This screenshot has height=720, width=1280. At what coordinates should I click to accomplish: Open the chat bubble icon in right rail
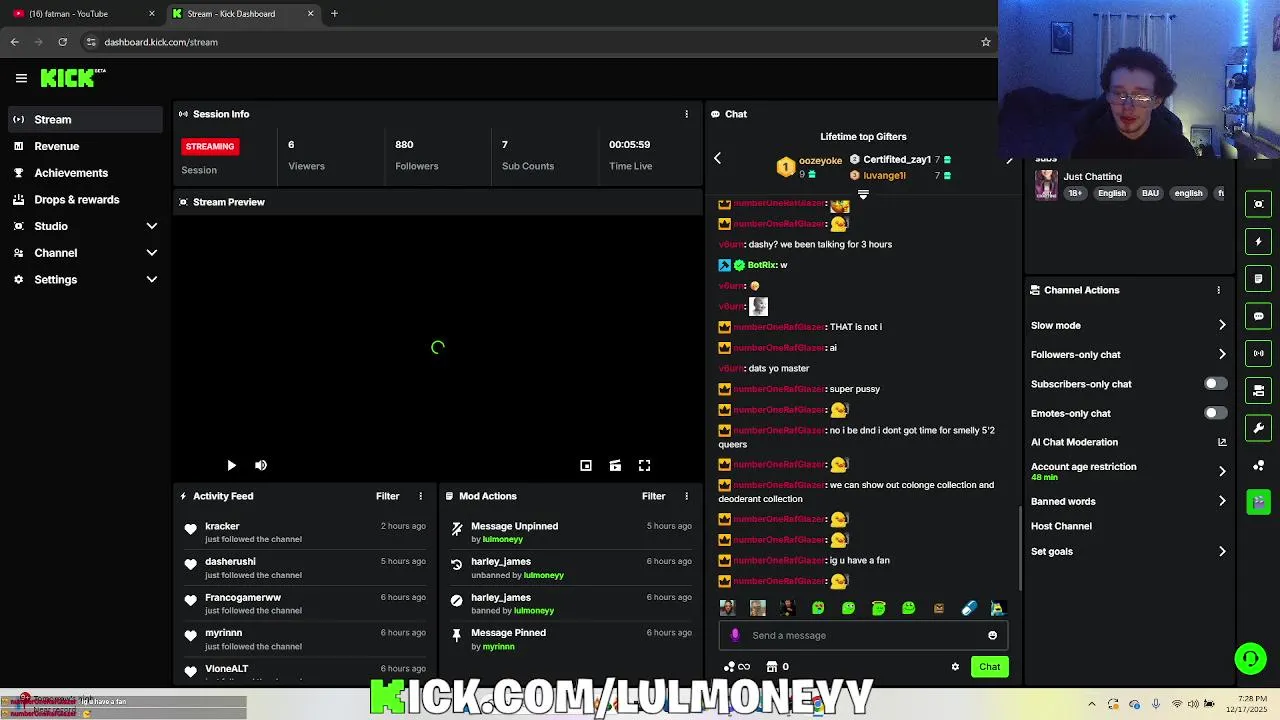[x=1259, y=316]
